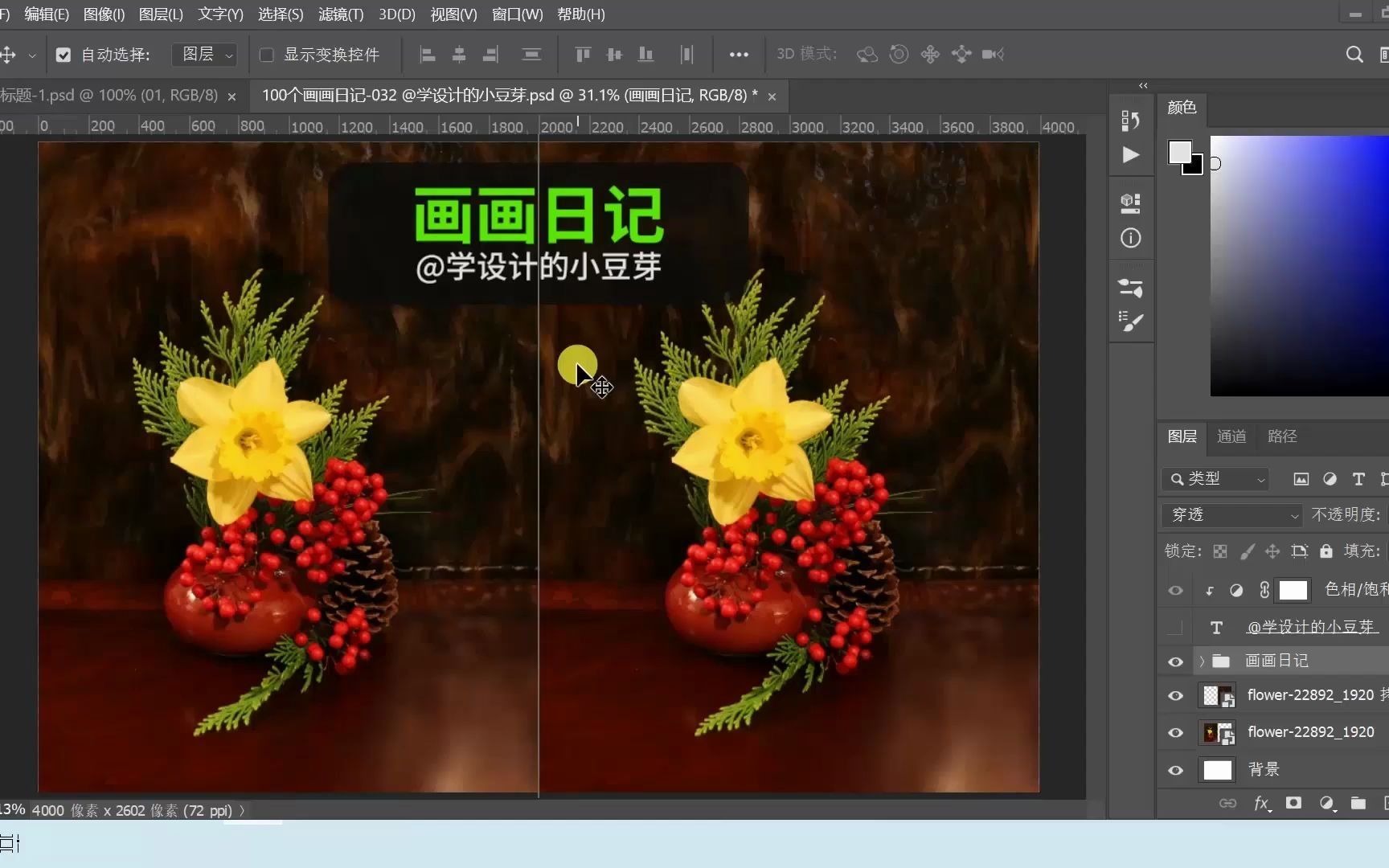Close the 100个画画日记-032 document tab
This screenshot has height=868, width=1389.
772,96
